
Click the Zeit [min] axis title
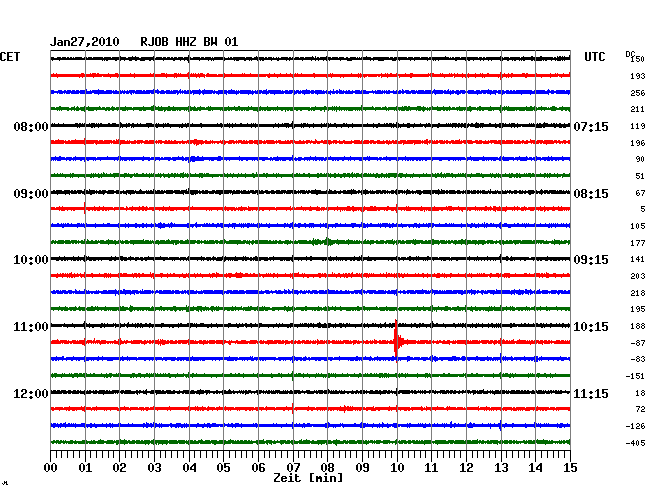(308, 478)
